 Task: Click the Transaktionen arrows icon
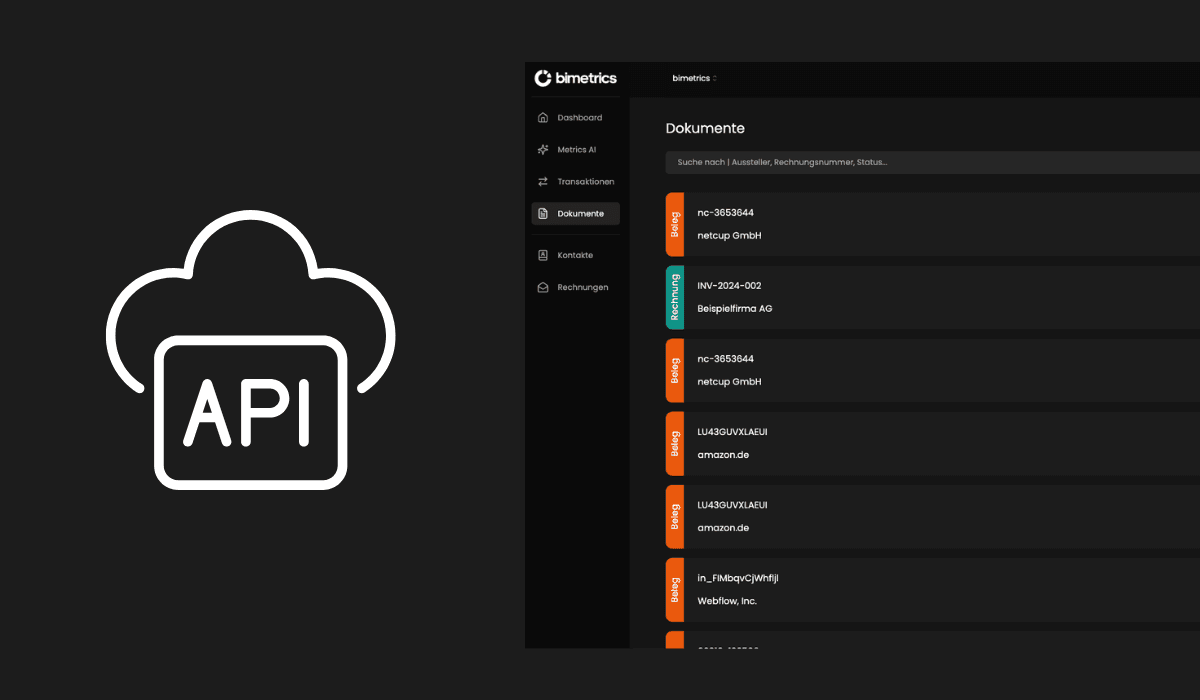click(543, 182)
